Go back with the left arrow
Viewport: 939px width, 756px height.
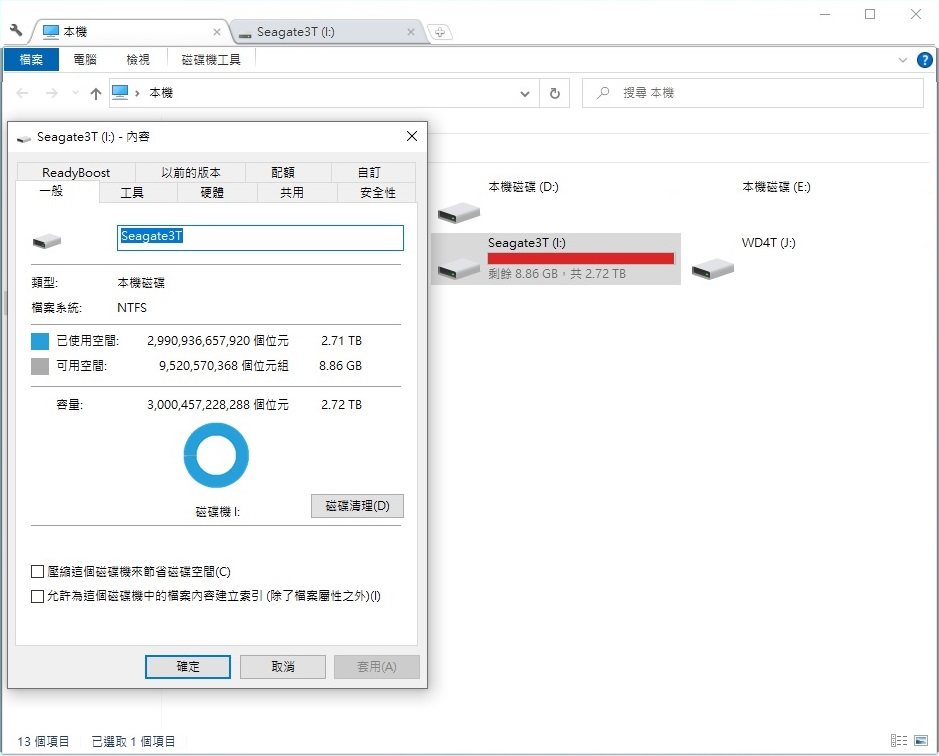(22, 93)
